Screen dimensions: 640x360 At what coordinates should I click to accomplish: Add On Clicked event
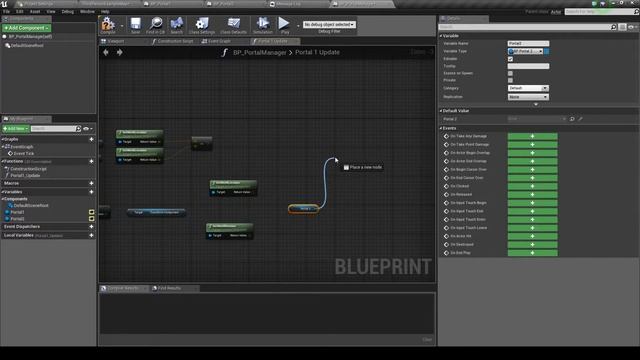click(x=532, y=186)
